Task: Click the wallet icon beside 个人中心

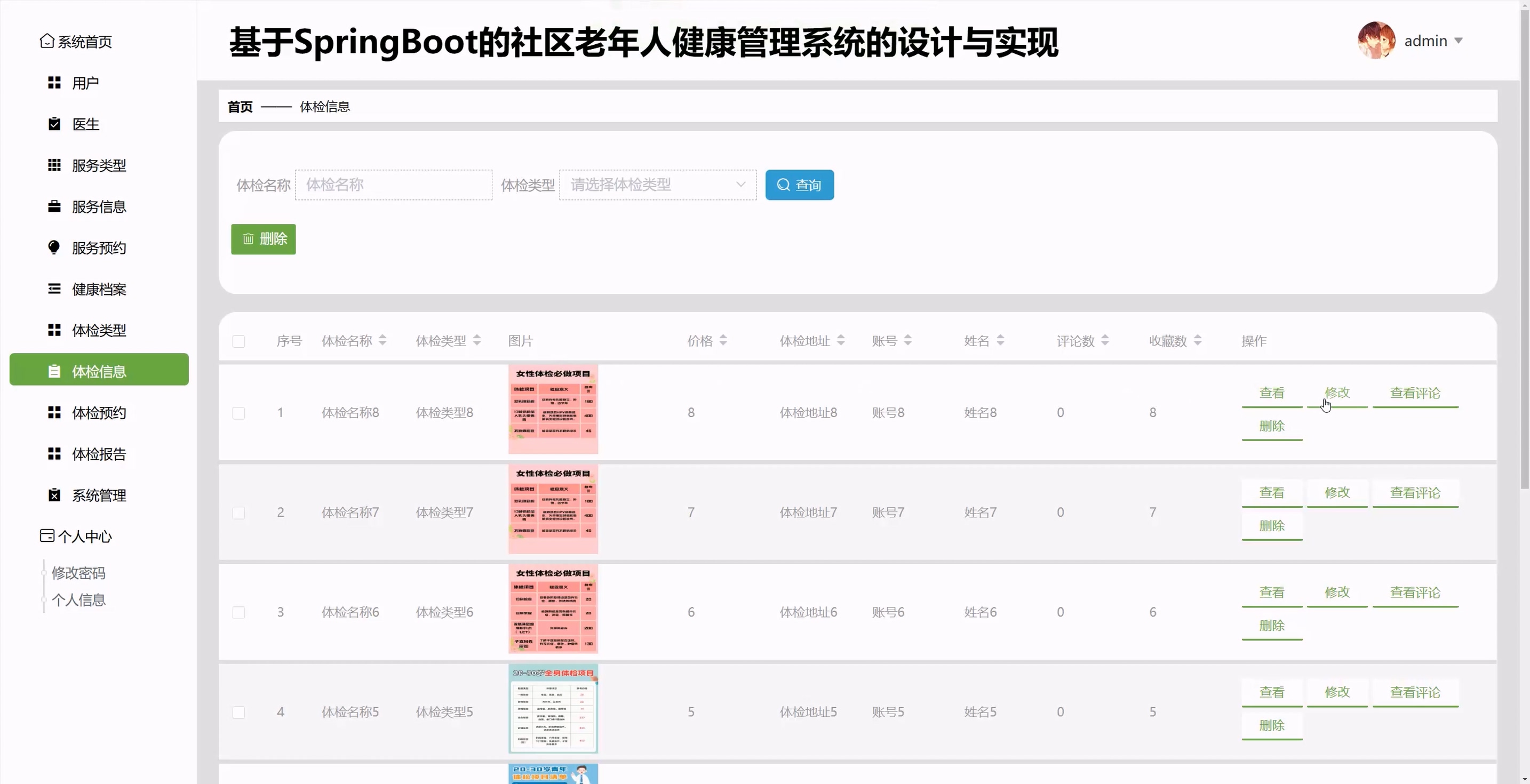Action: 47,535
